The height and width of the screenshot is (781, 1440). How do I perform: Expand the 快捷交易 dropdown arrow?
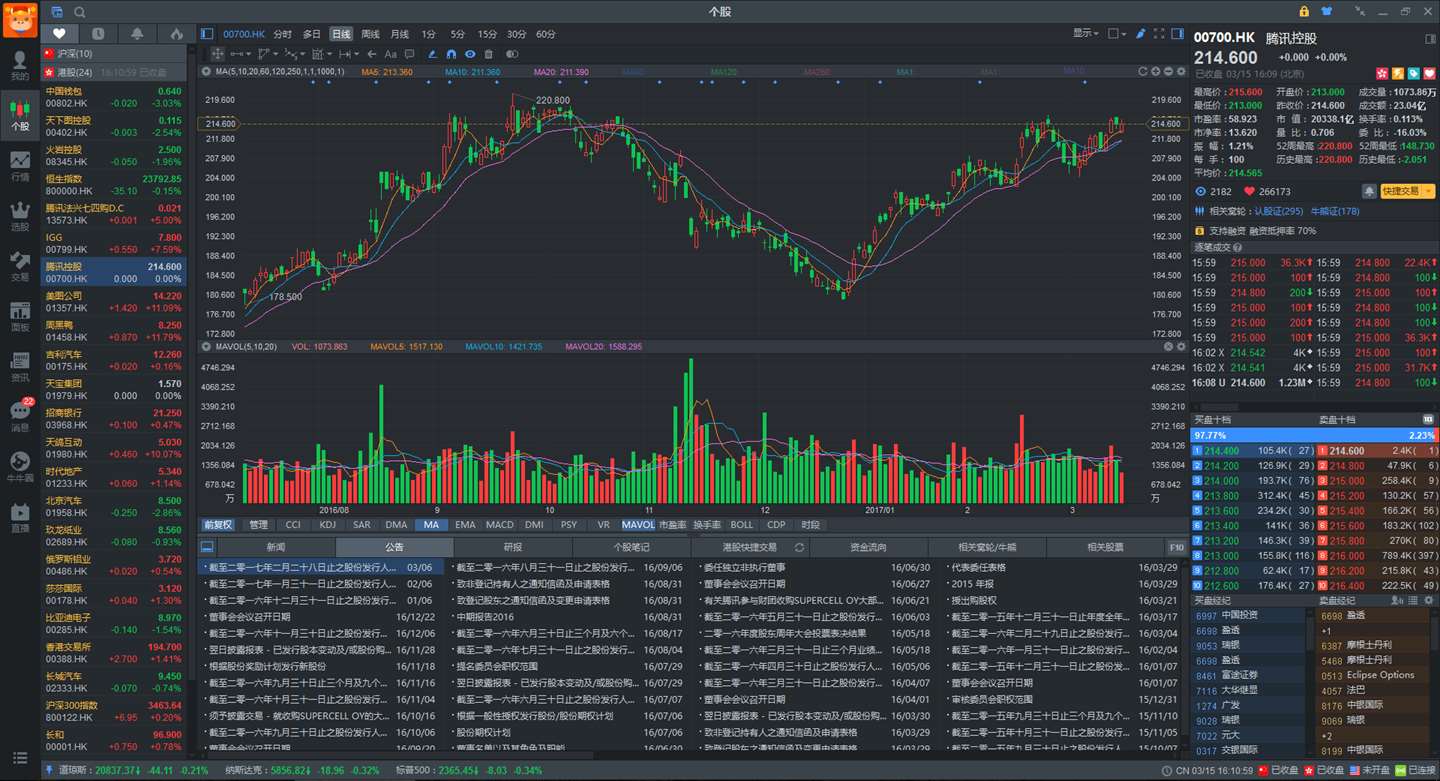coord(1429,191)
